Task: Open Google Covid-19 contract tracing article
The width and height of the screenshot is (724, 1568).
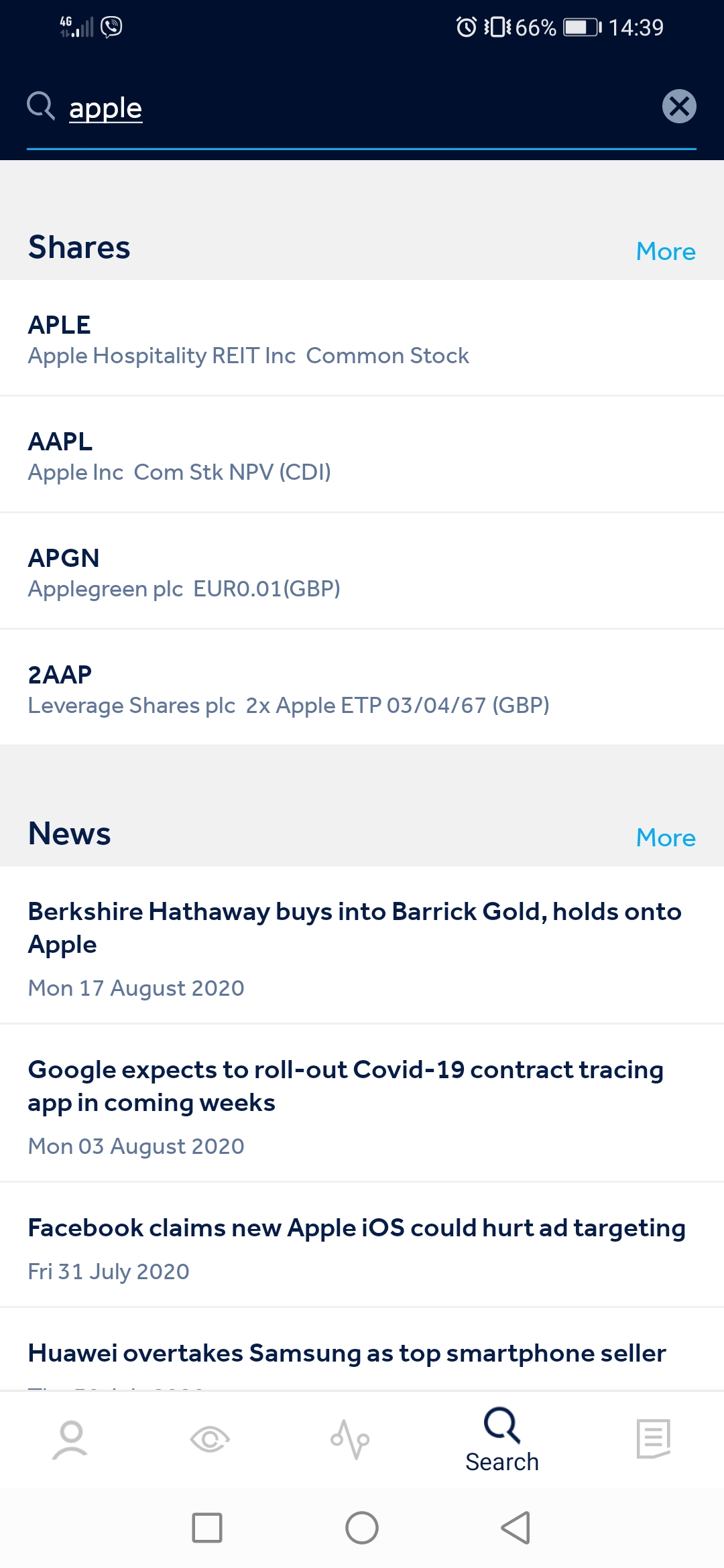Action: coord(362,1104)
